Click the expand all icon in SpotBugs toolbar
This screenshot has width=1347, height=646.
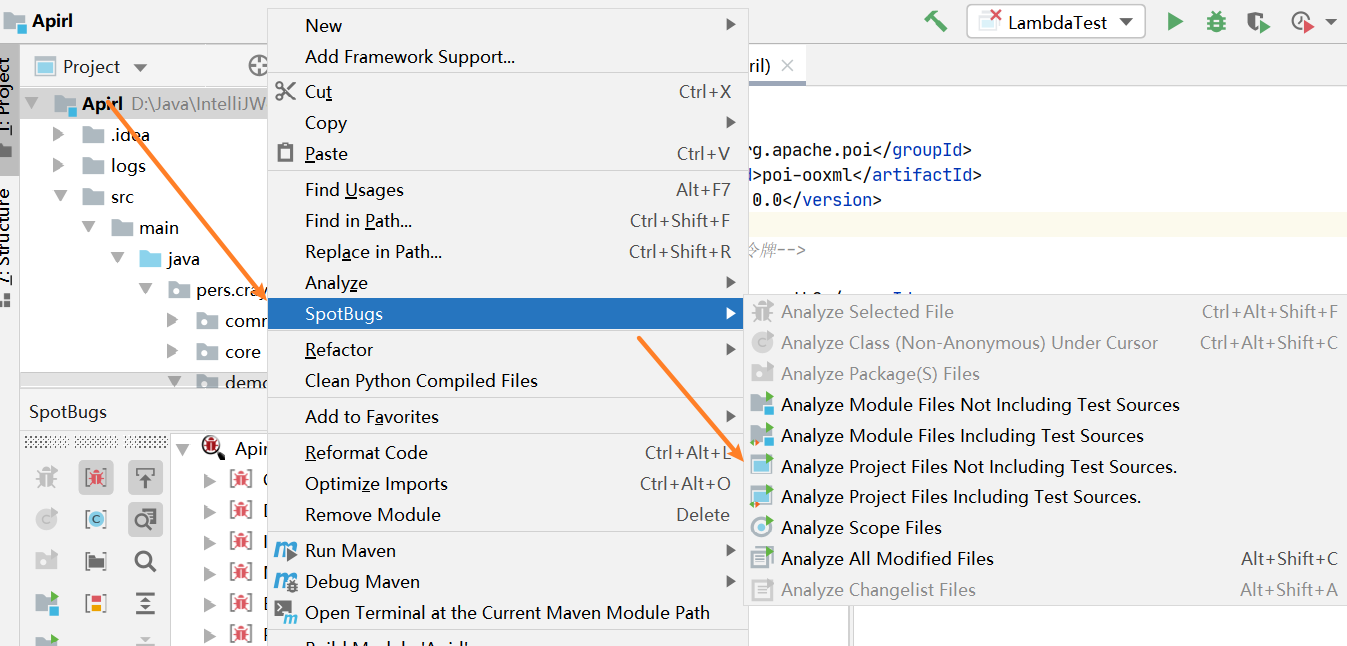point(145,603)
